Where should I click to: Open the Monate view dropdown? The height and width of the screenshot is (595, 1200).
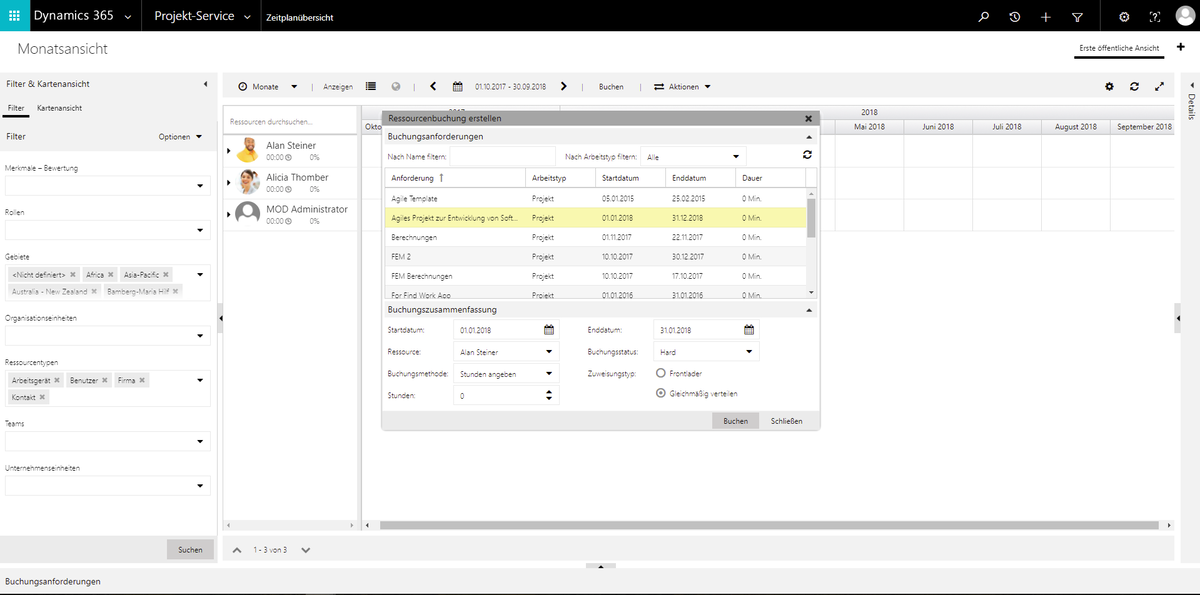pos(294,87)
